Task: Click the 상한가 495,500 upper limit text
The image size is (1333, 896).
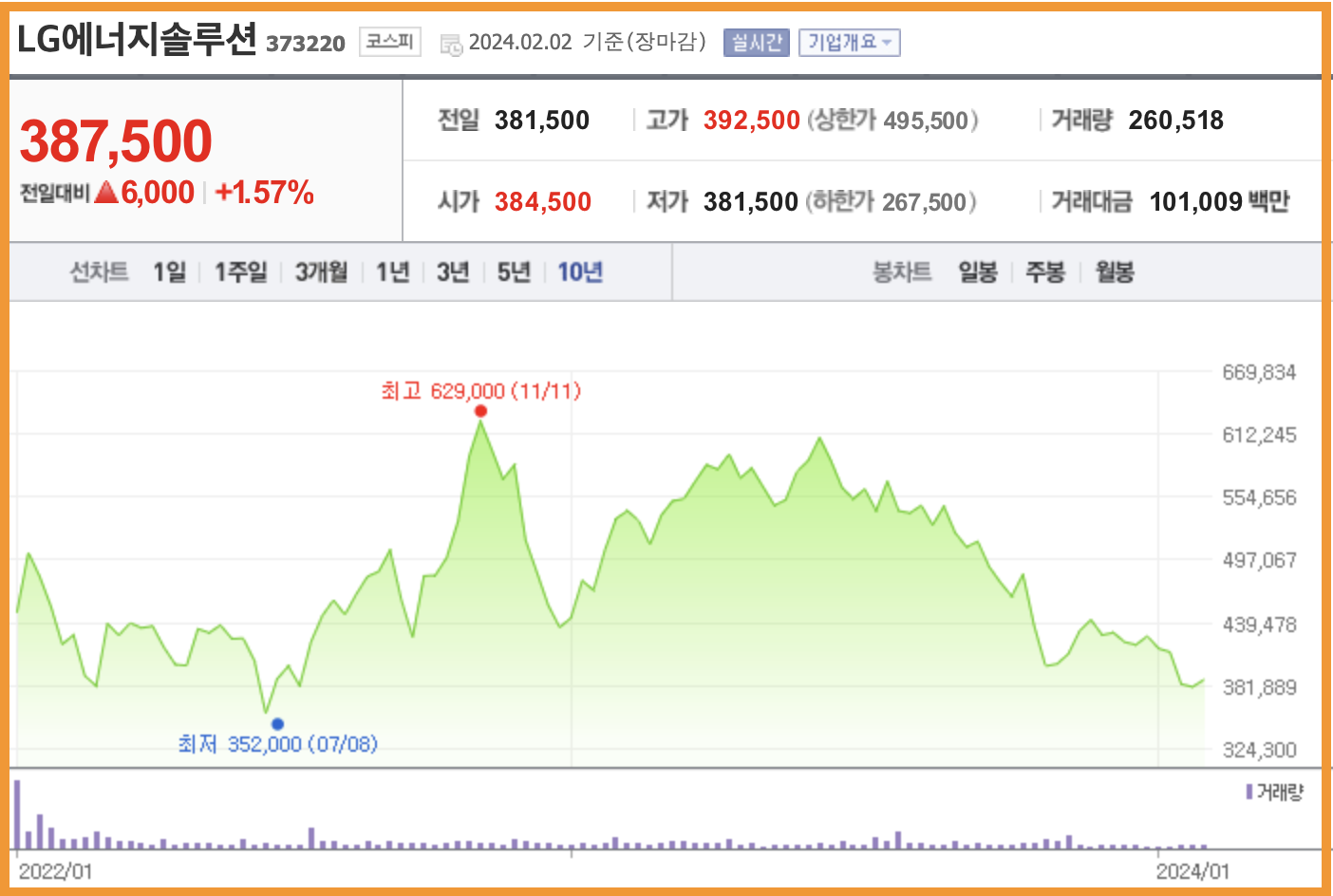Action: (x=892, y=121)
